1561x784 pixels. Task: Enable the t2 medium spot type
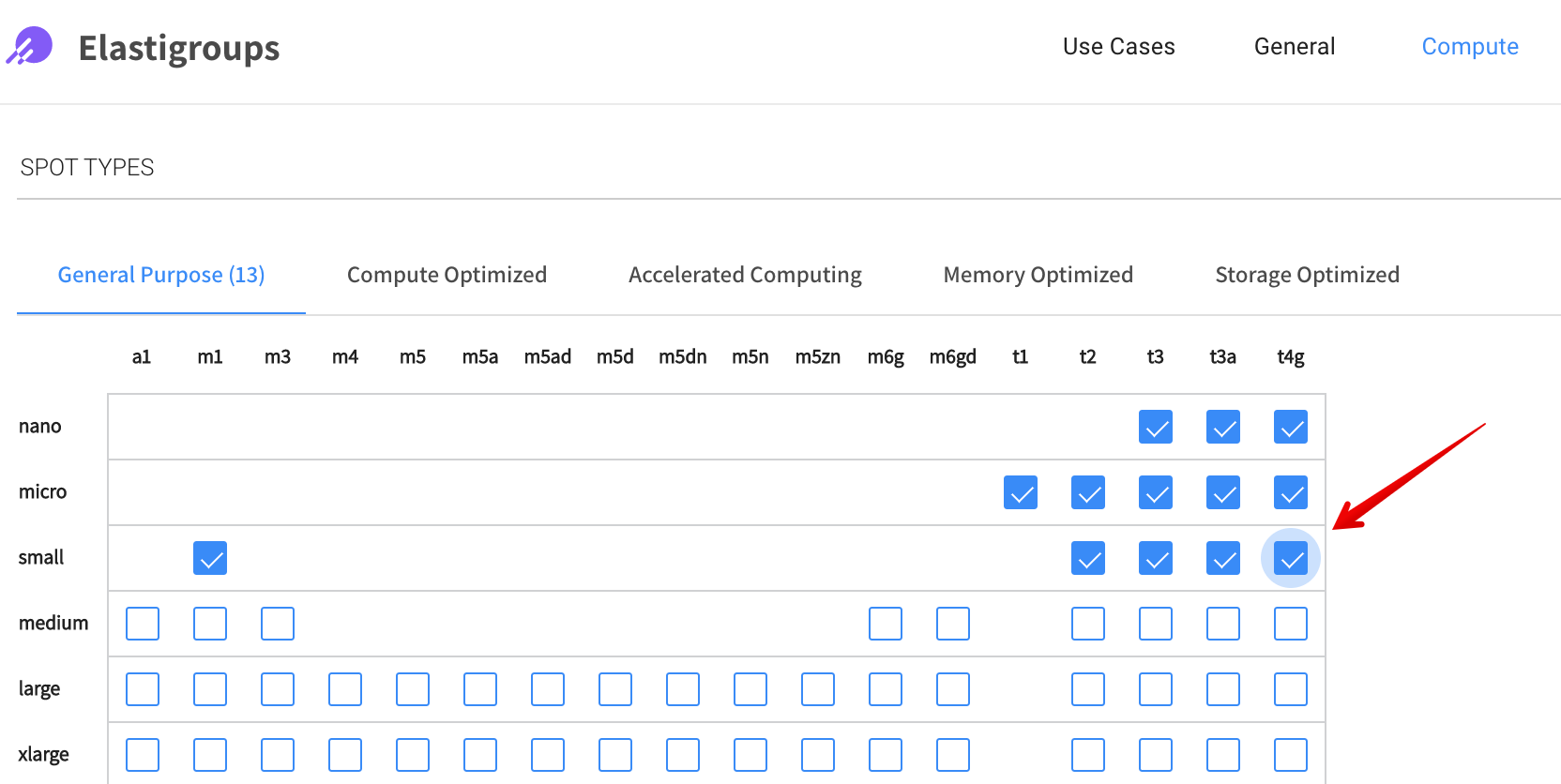(x=1088, y=624)
